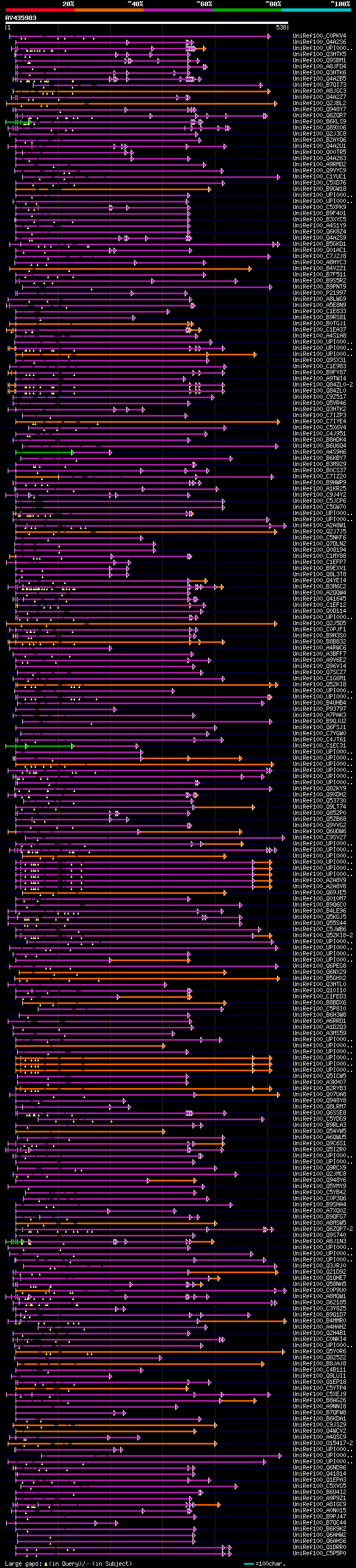Click green alignment bar of UniRef100_C1EC31
The height and width of the screenshot is (1568, 356).
click(39, 746)
